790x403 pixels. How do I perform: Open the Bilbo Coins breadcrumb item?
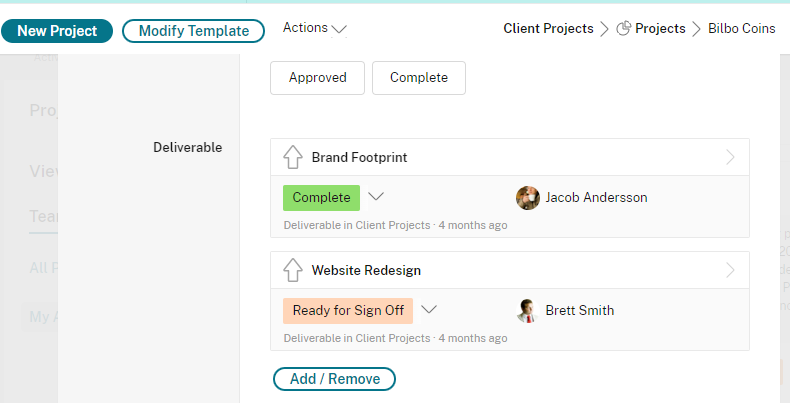tap(742, 29)
